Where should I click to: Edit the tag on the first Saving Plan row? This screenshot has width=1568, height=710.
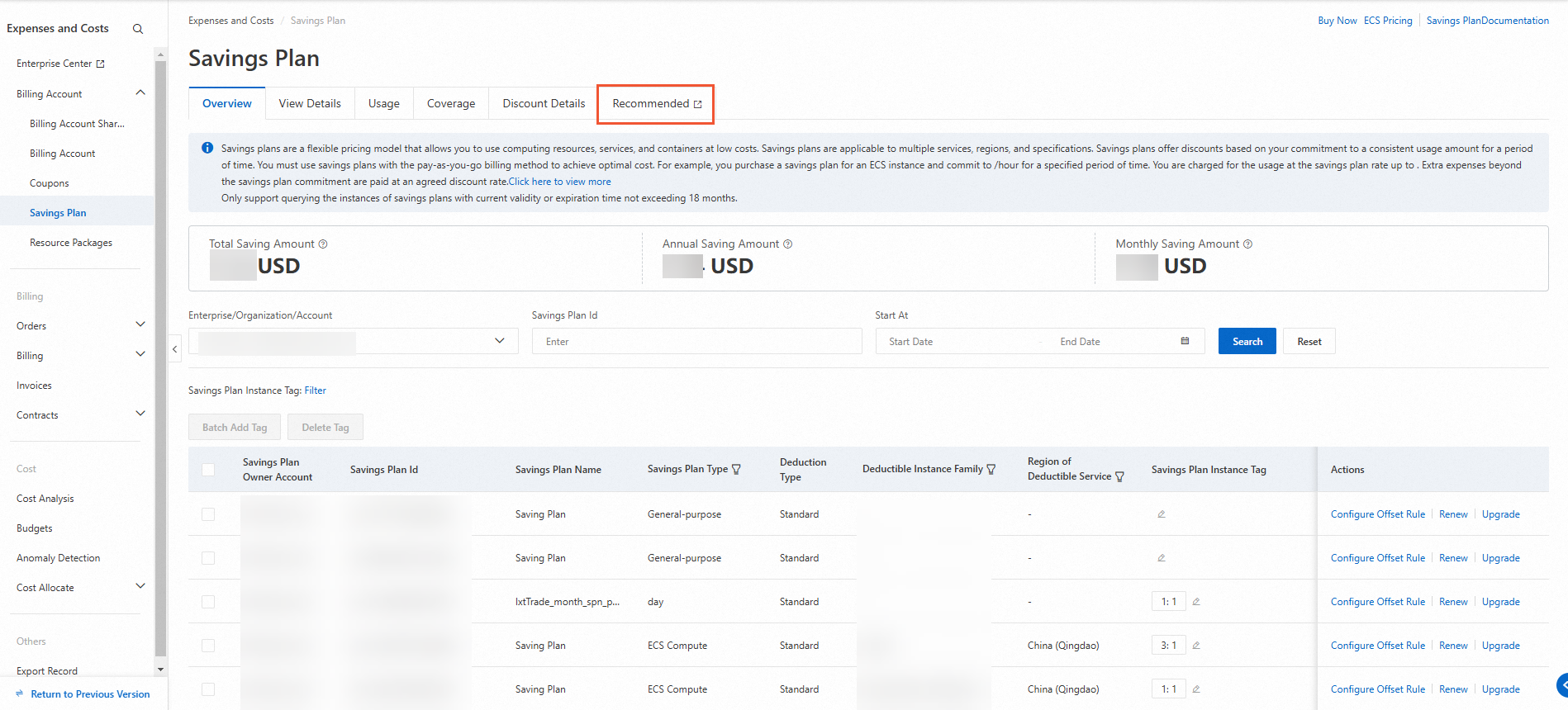(x=1161, y=514)
